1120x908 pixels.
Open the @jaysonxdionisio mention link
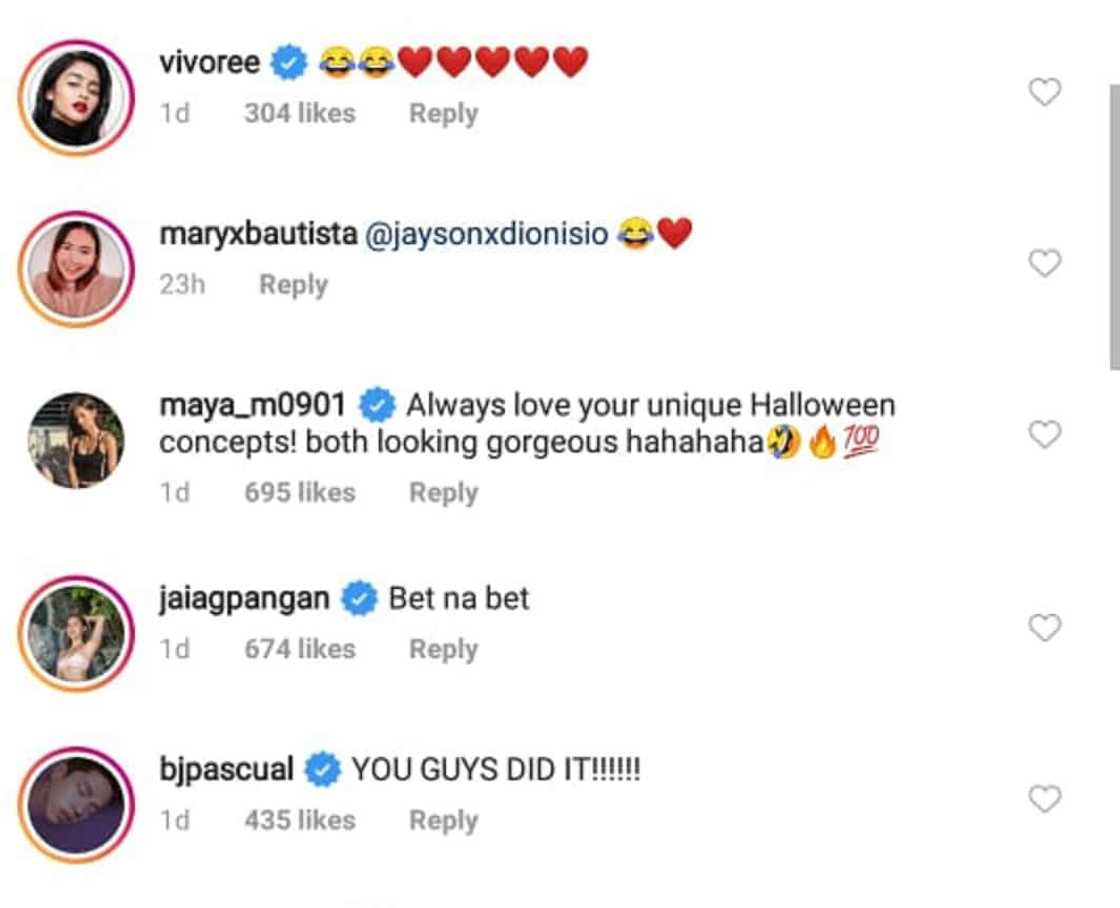487,234
